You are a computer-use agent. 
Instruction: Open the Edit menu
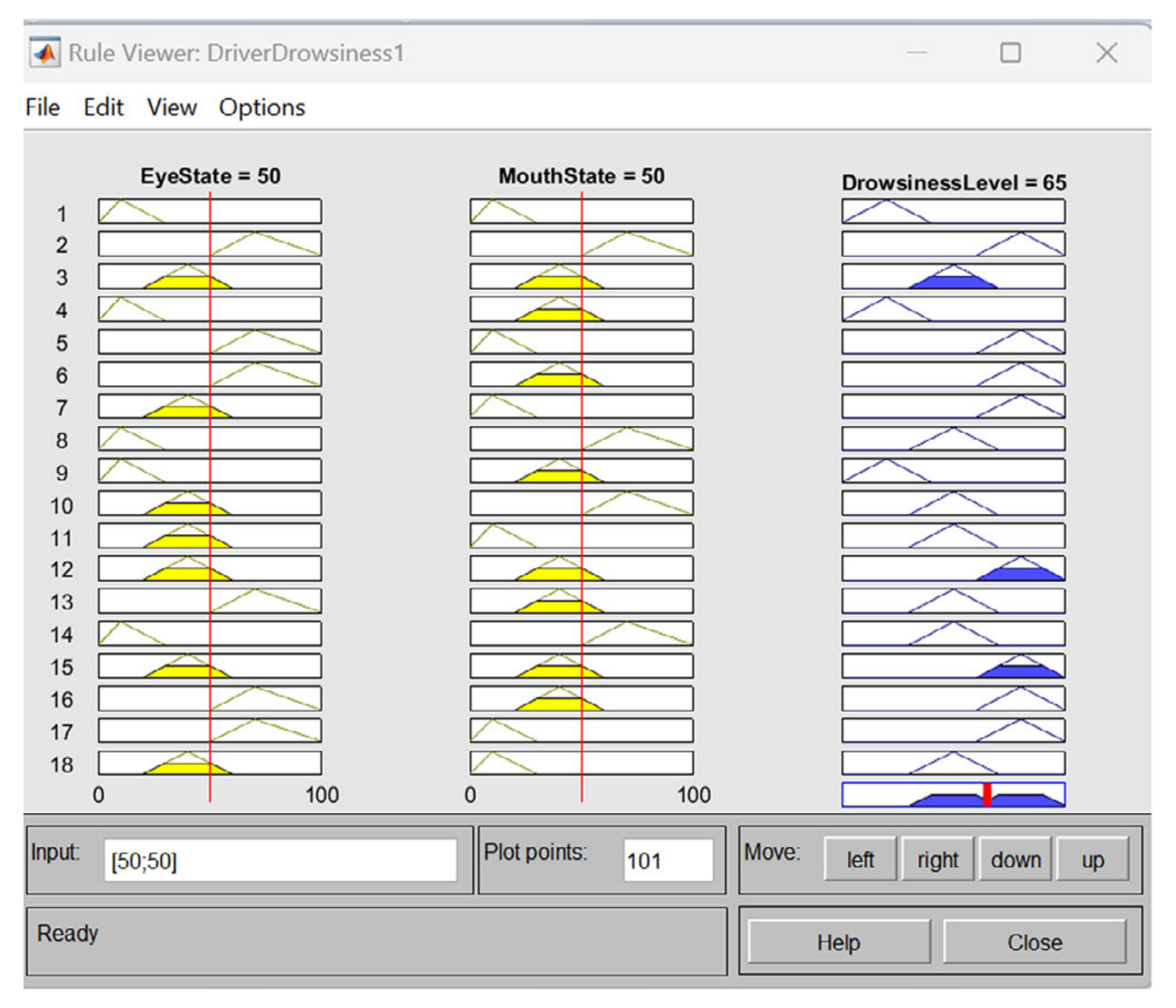coord(103,107)
